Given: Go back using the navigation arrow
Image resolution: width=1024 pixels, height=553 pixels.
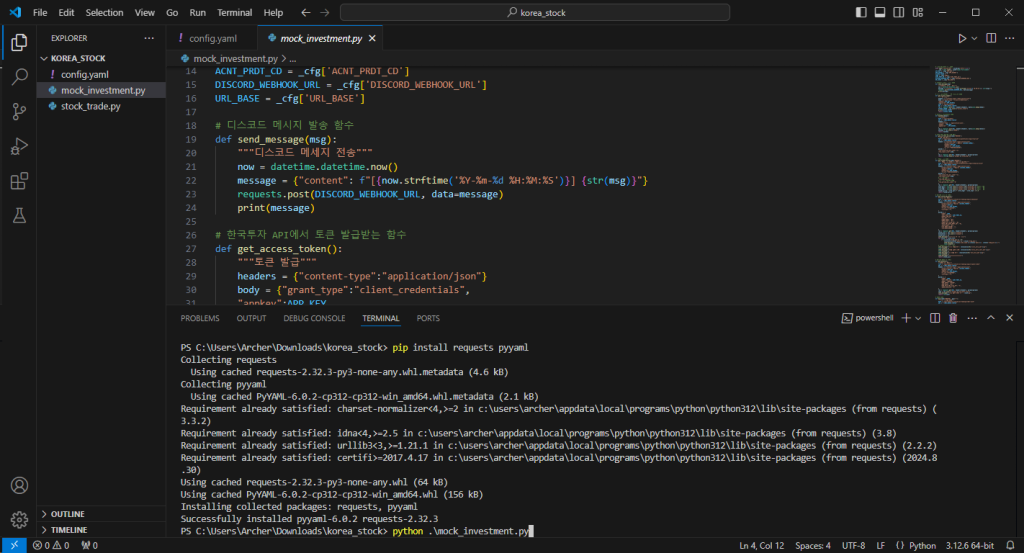Looking at the screenshot, I should pos(306,12).
